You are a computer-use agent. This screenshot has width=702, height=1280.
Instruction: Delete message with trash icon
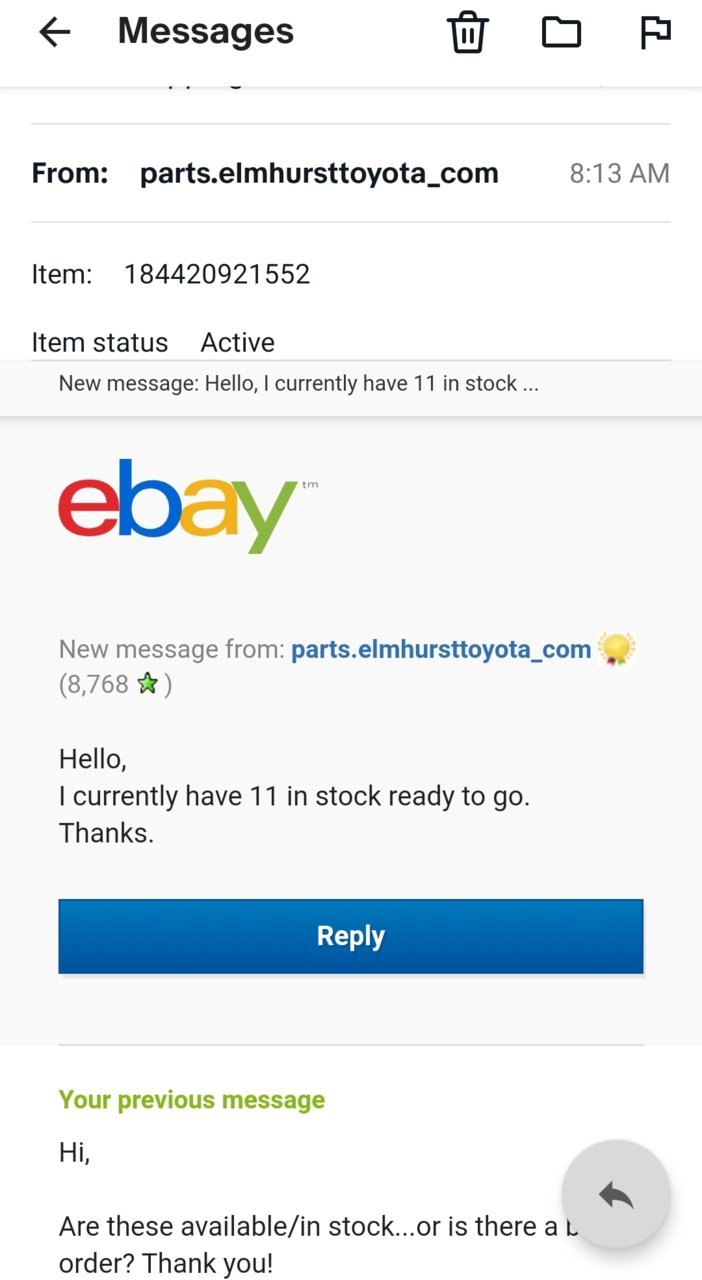tap(467, 32)
